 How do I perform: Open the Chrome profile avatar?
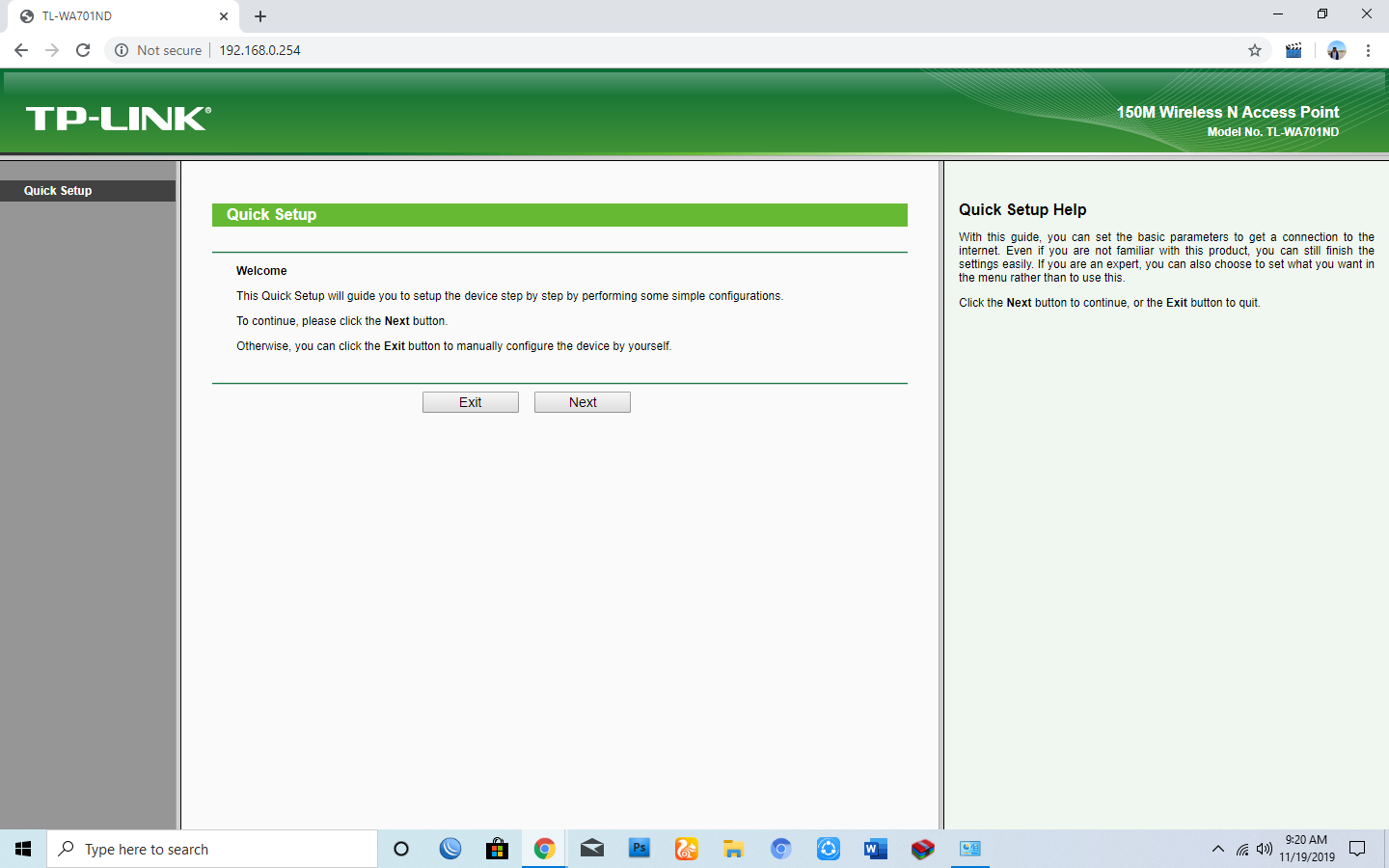click(x=1336, y=50)
